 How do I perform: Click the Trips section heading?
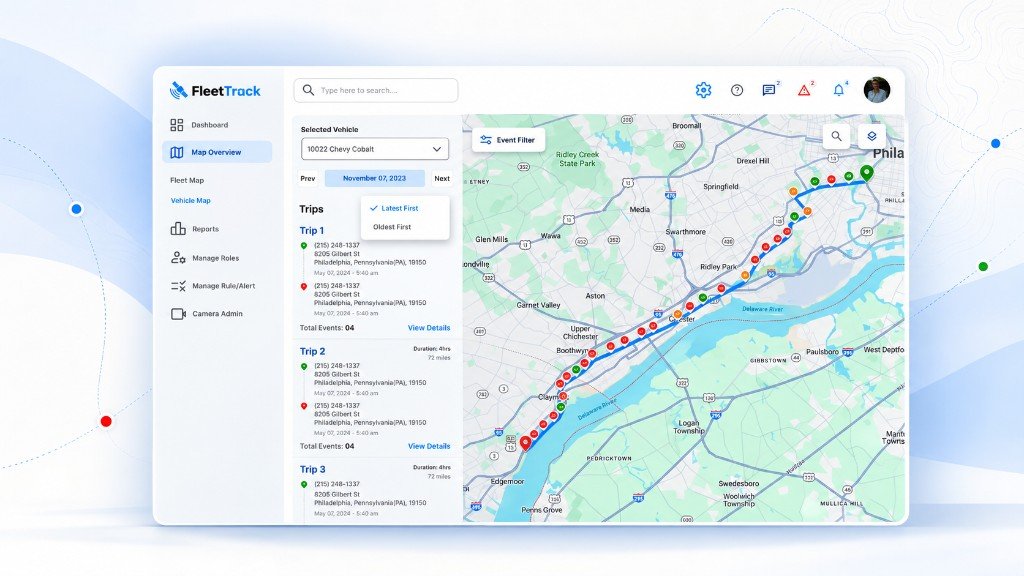click(312, 209)
